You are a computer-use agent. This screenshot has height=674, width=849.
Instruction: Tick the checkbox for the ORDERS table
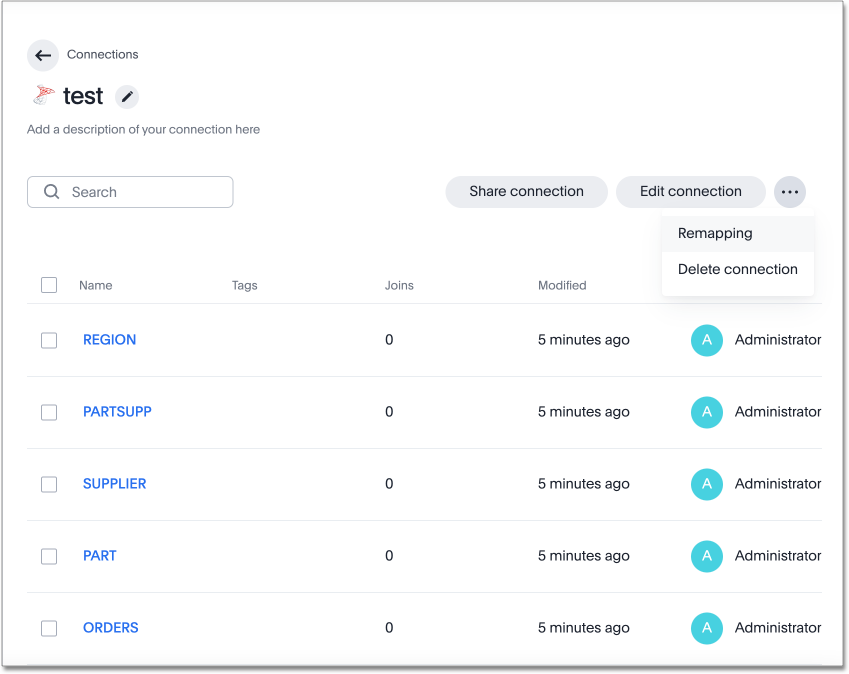click(49, 628)
